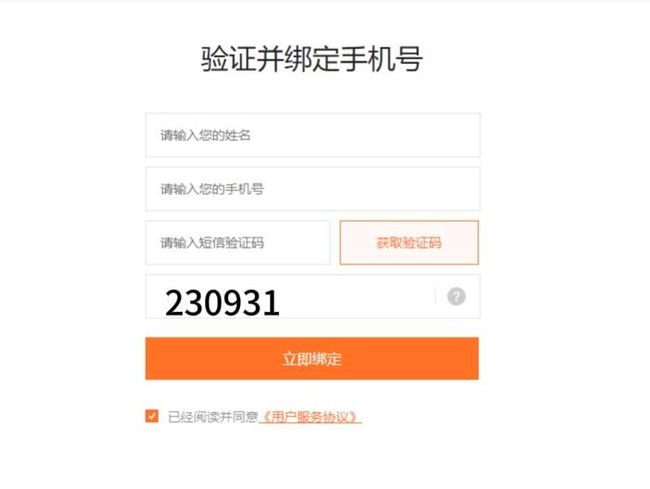
Task: Focus the 请输入您的姓名 name field
Action: [313, 135]
